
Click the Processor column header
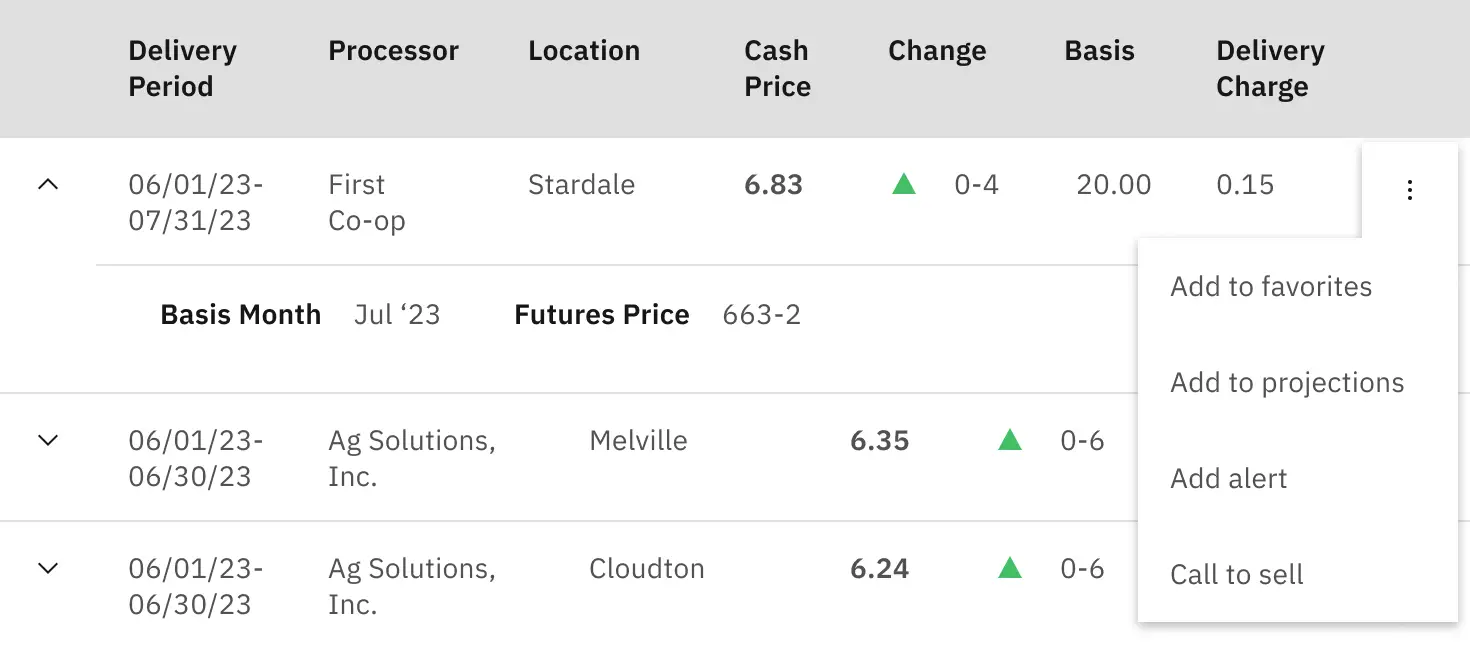[x=393, y=51]
